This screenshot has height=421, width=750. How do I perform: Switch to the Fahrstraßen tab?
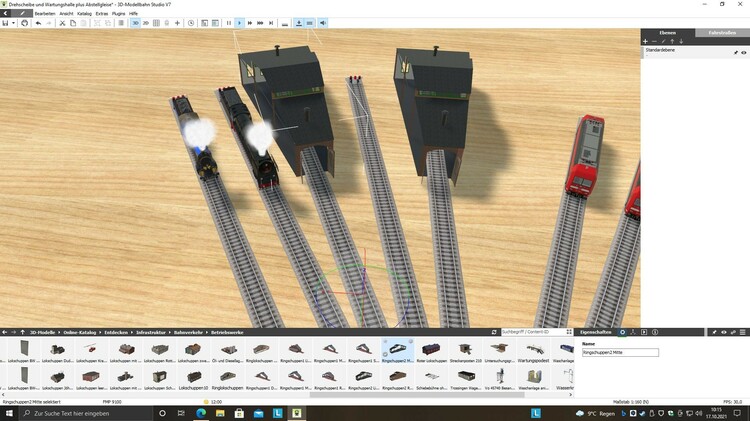point(722,33)
